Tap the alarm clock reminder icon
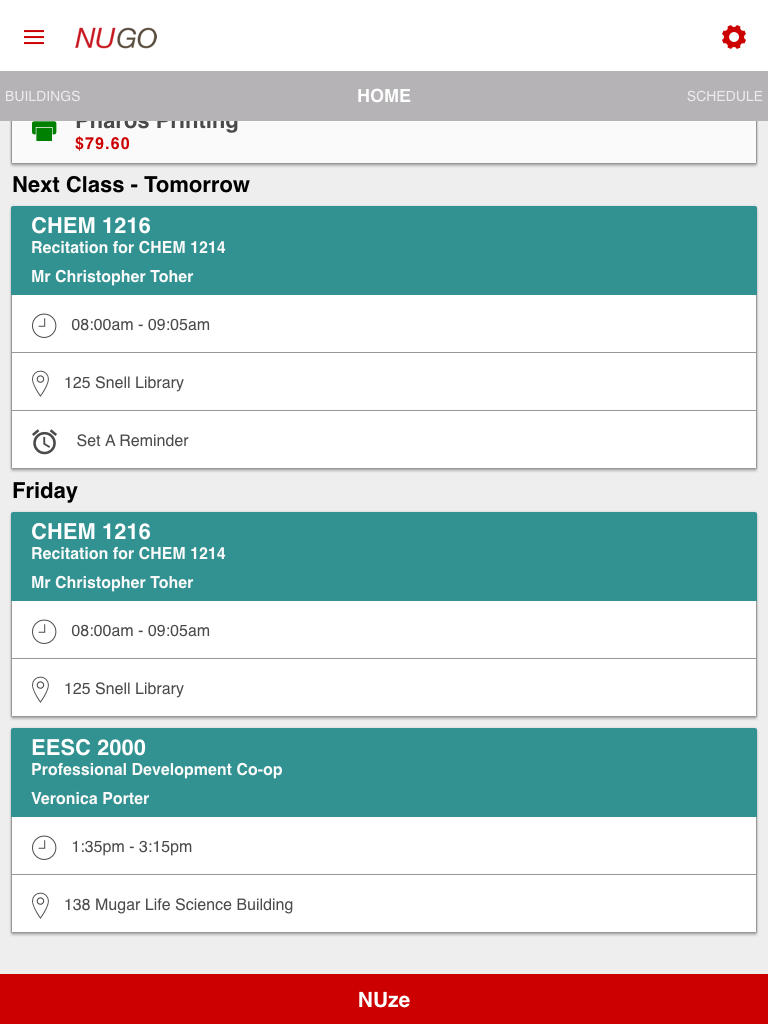 click(x=44, y=441)
